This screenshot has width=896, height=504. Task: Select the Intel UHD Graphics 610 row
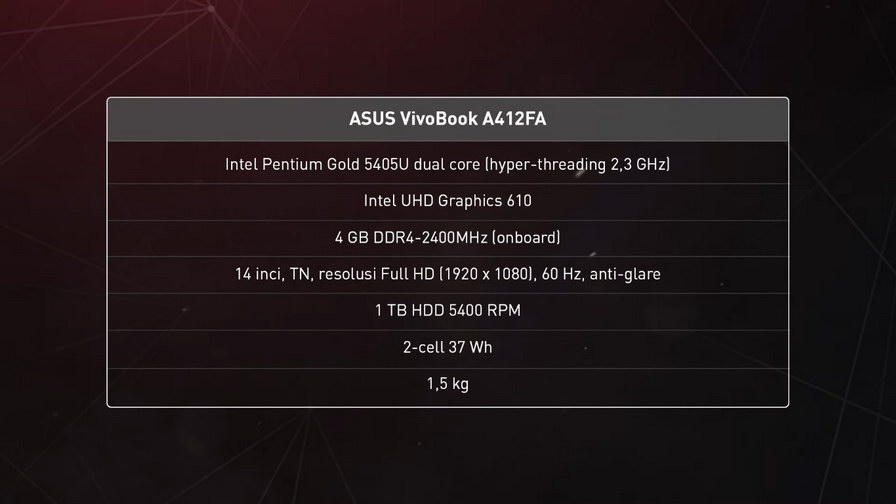click(447, 201)
